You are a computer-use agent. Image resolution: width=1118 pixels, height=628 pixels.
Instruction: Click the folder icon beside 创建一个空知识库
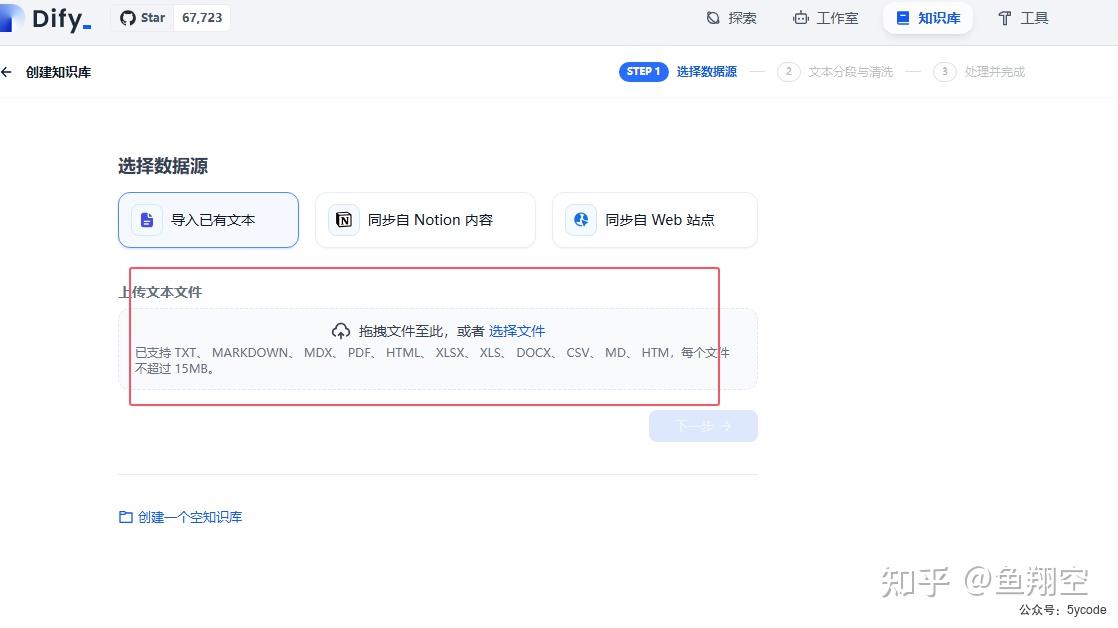click(x=124, y=516)
